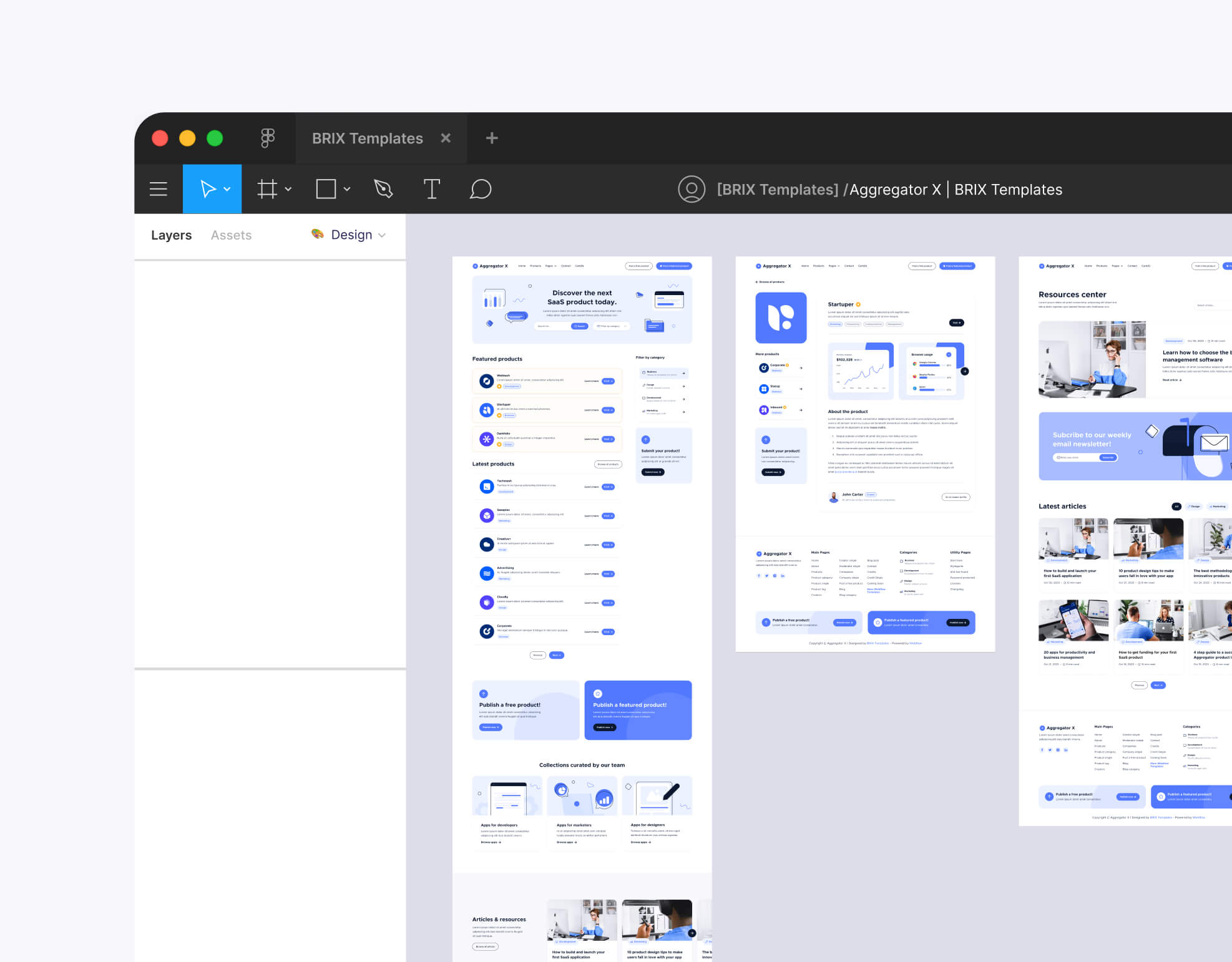The height and width of the screenshot is (962, 1232).
Task: Click the Figma logo in the tab bar
Action: [x=267, y=138]
